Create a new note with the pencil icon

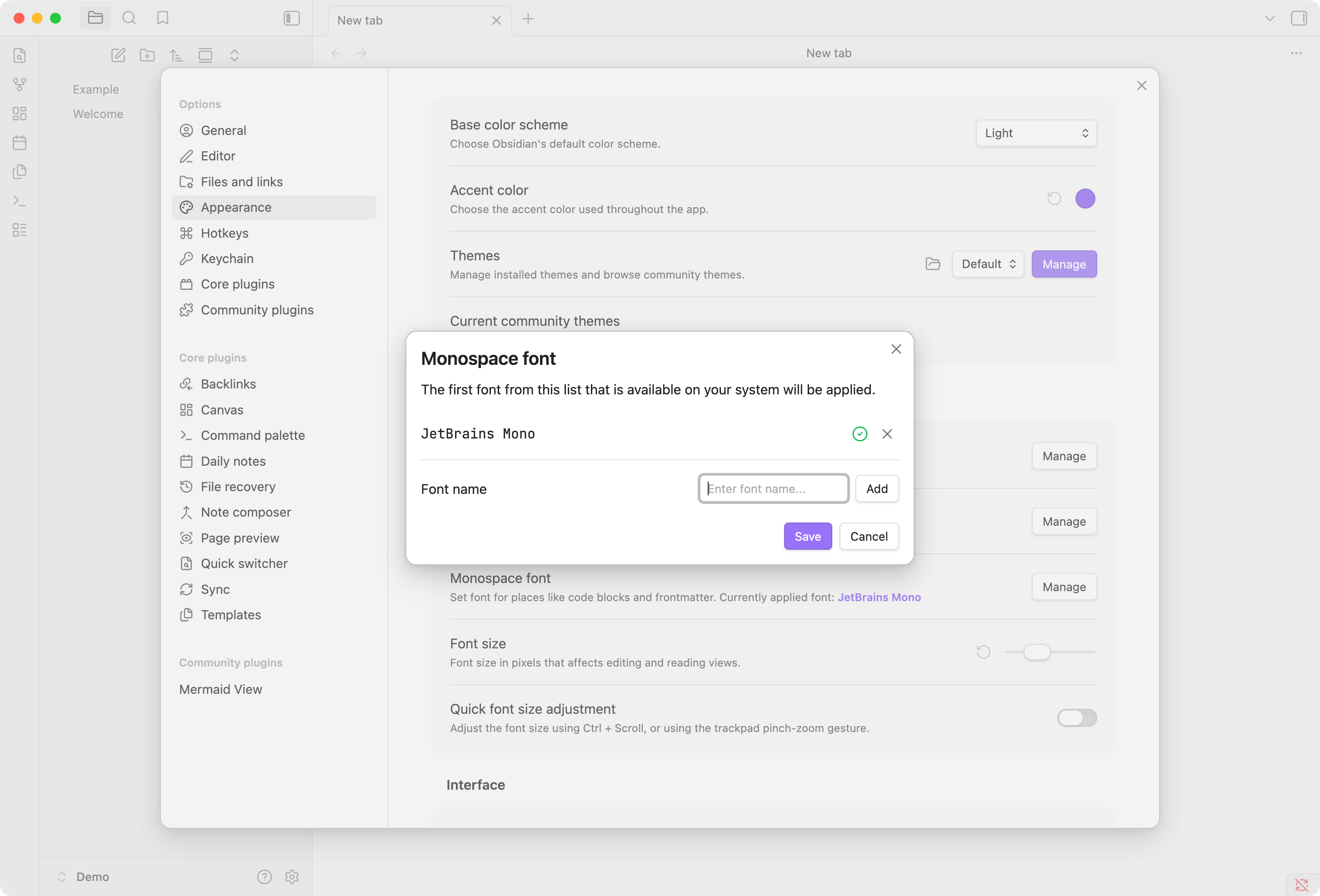click(x=118, y=55)
